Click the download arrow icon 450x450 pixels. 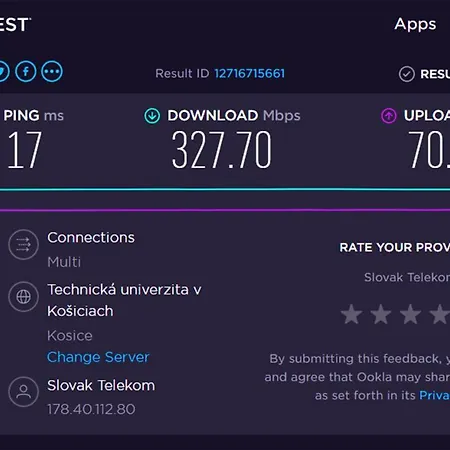152,116
